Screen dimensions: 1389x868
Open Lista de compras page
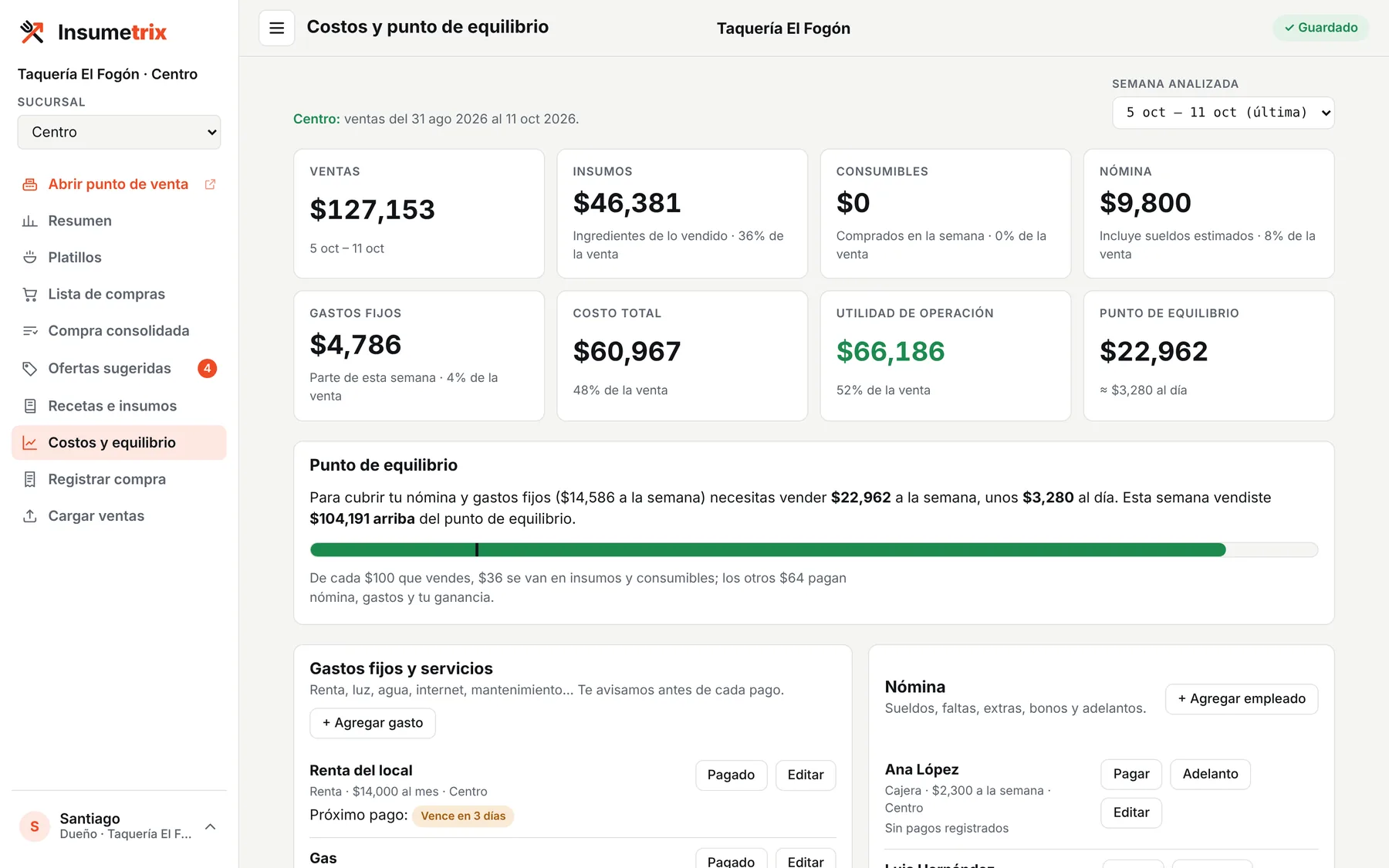119,295
